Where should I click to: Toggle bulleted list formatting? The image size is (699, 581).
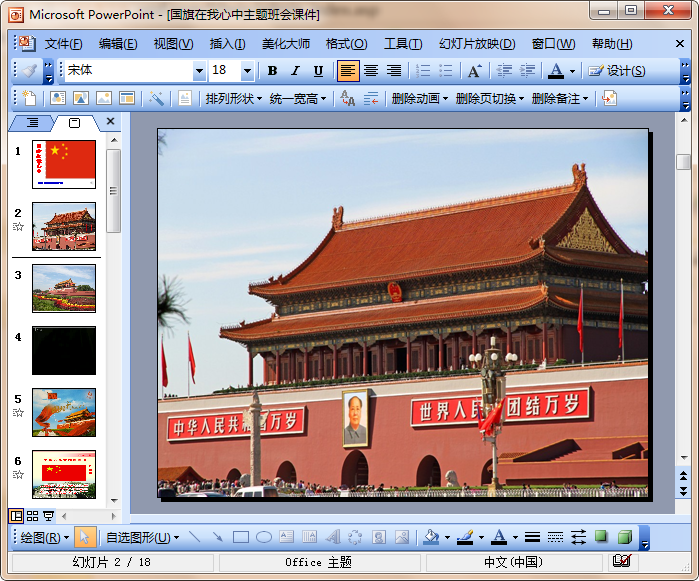point(445,71)
